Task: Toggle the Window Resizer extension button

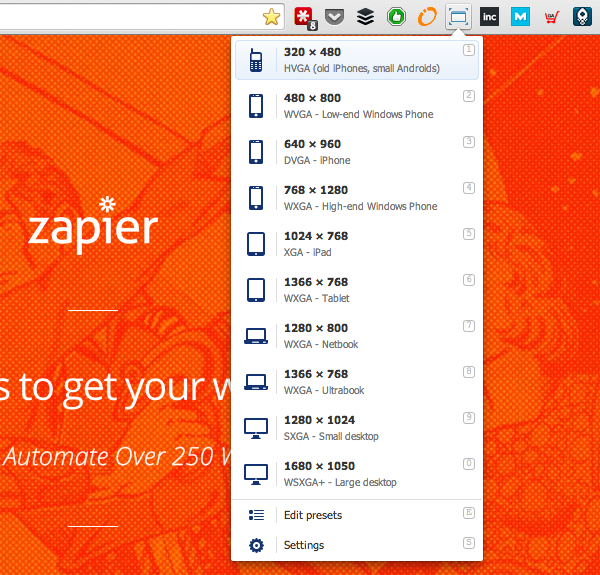Action: (458, 16)
